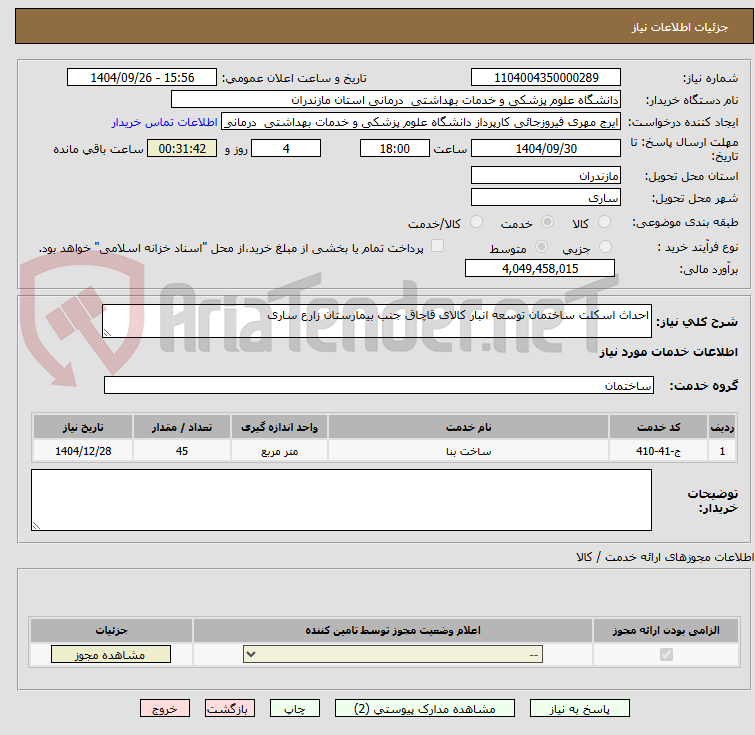Click the اعلام وضعیت مجوز توسط تامین کننده header

click(393, 630)
